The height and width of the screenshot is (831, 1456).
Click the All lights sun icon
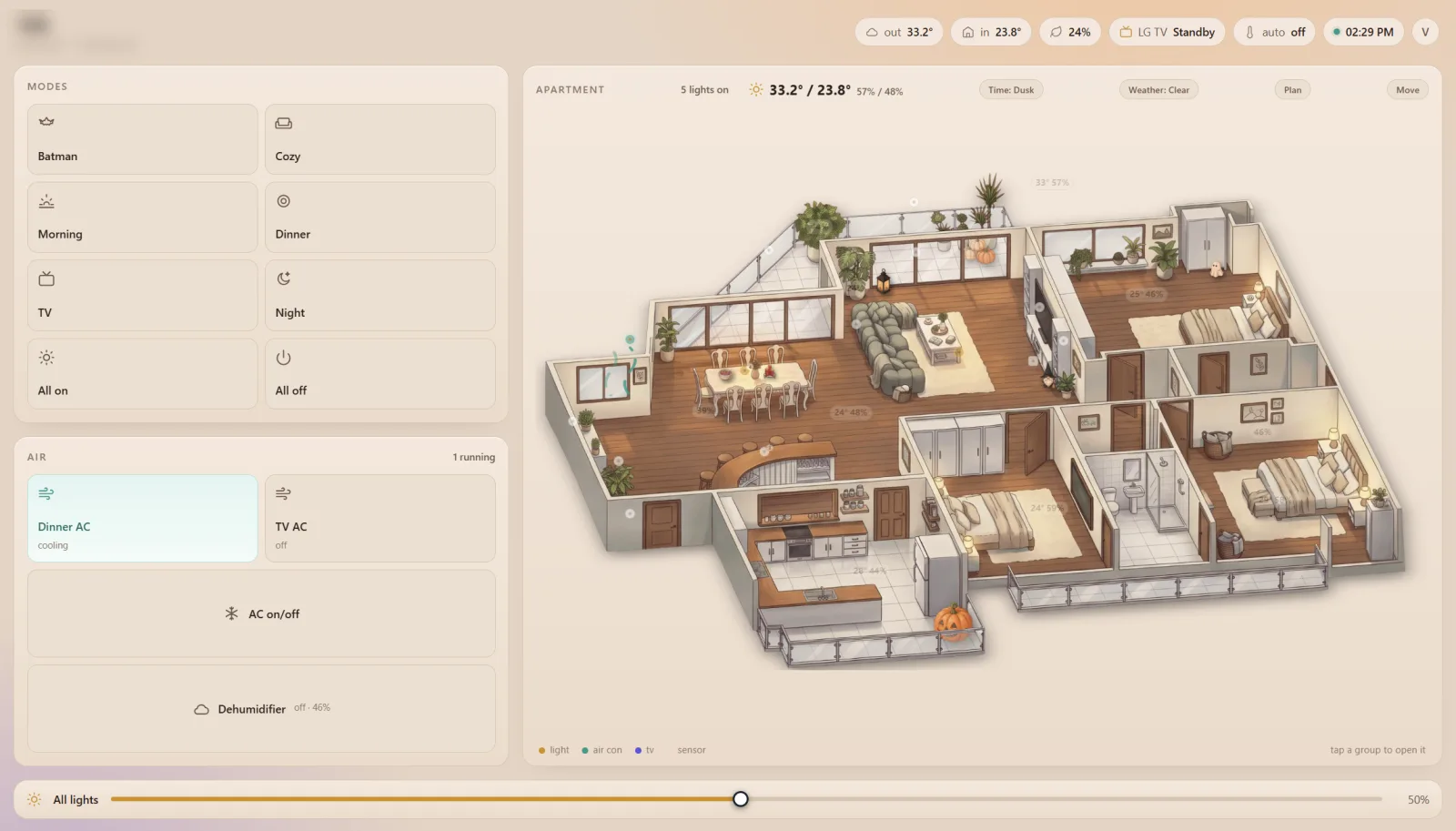tap(35, 799)
